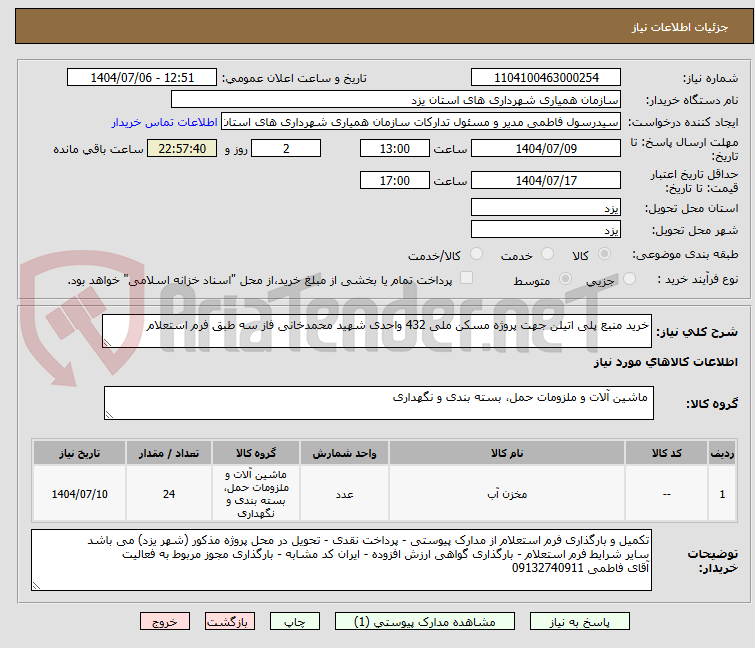Toggle the 'اسناد خزانه اسلامی' payment checkbox
The height and width of the screenshot is (648, 755).
466,279
